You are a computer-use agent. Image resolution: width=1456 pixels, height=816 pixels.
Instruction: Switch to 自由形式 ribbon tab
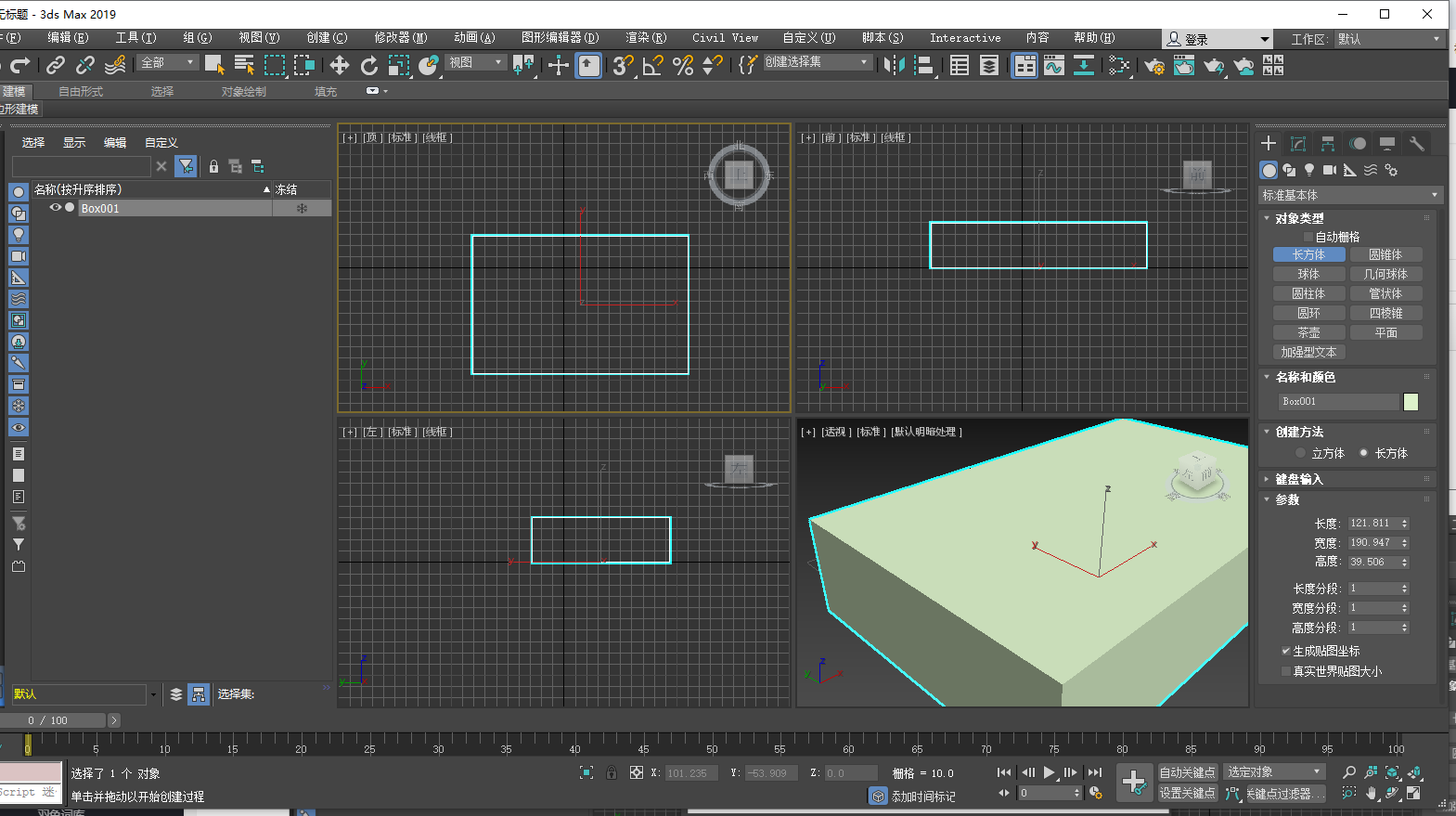point(81,91)
